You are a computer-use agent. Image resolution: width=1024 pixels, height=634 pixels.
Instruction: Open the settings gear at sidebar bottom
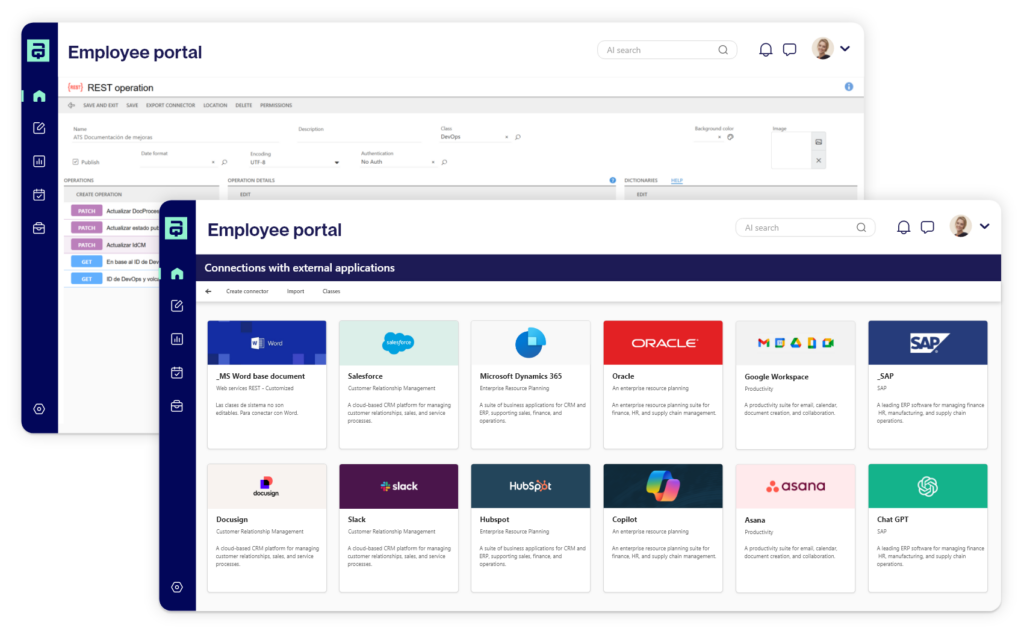pyautogui.click(x=178, y=589)
